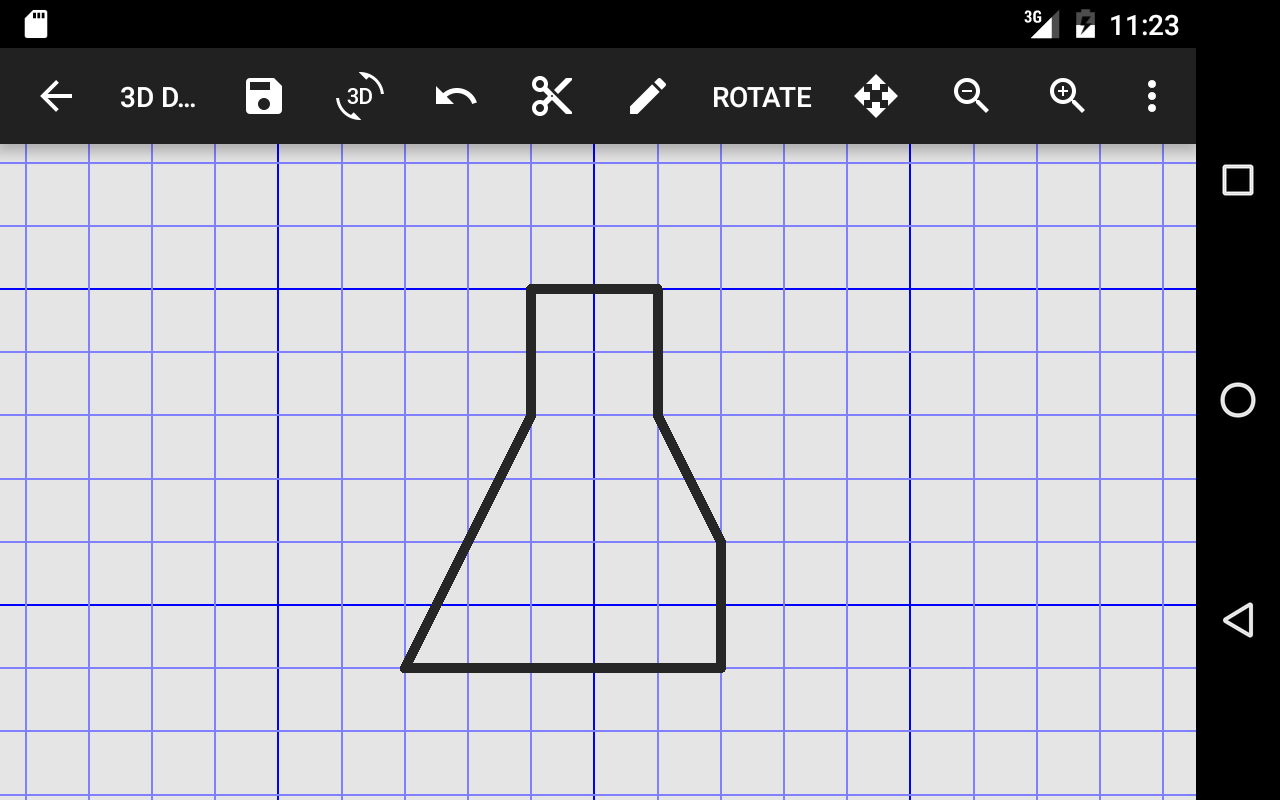Zoom out of the canvas
The width and height of the screenshot is (1280, 800).
(x=972, y=96)
